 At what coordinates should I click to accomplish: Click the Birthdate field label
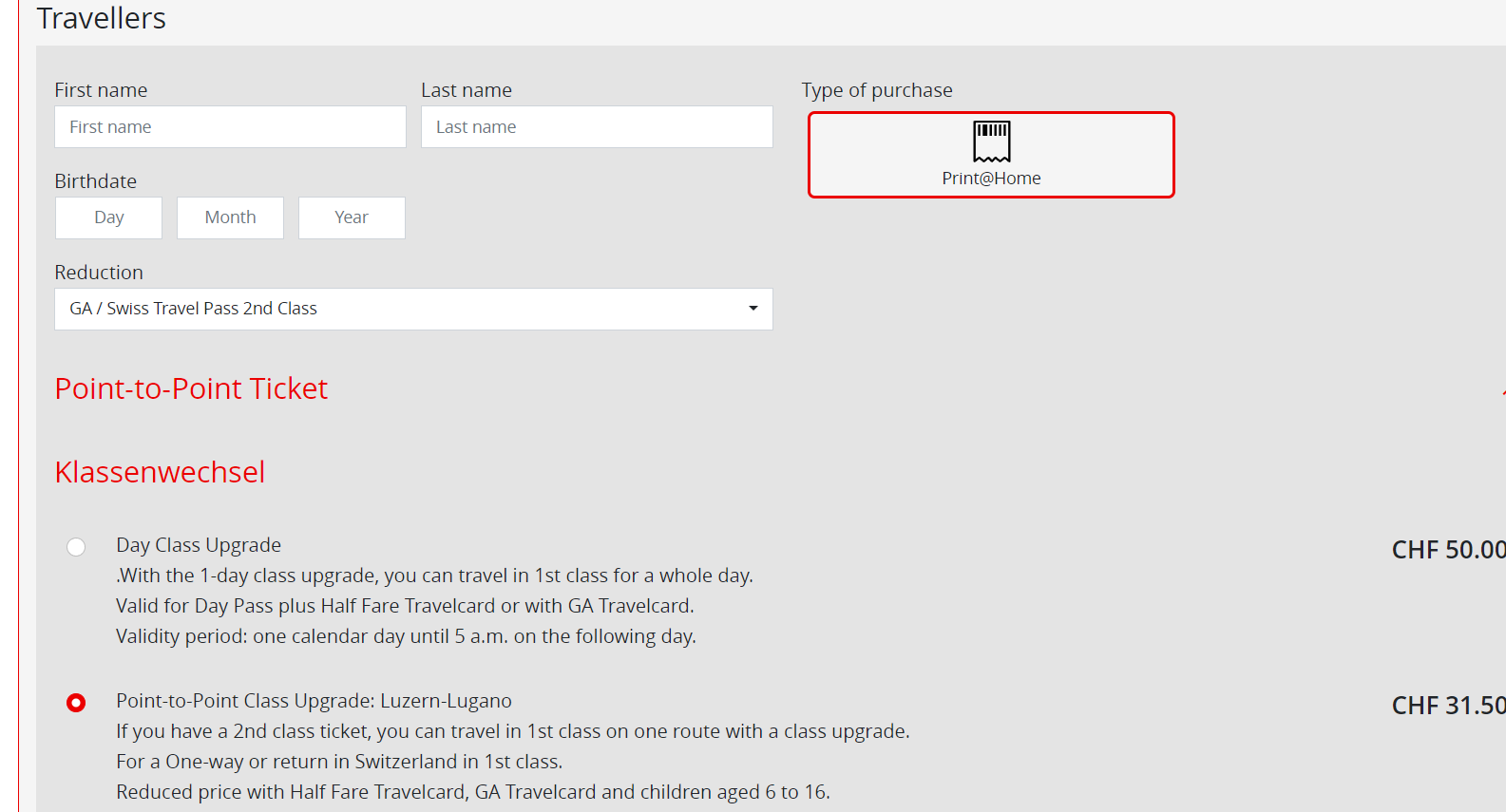click(95, 181)
